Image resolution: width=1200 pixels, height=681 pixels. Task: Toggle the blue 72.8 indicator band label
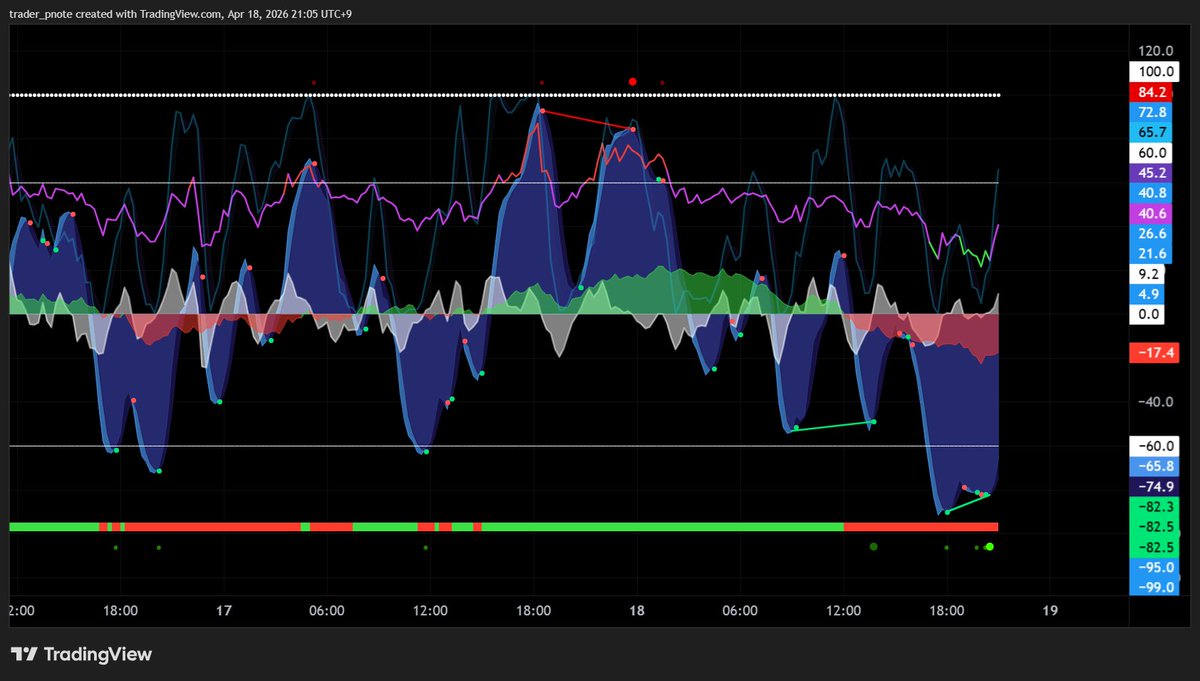click(1153, 112)
